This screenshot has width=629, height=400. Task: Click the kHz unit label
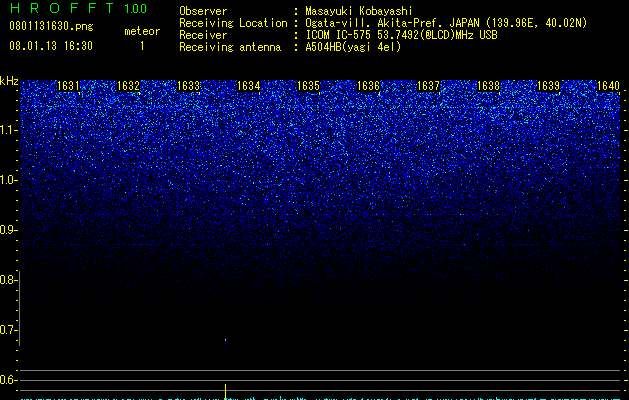click(x=9, y=81)
